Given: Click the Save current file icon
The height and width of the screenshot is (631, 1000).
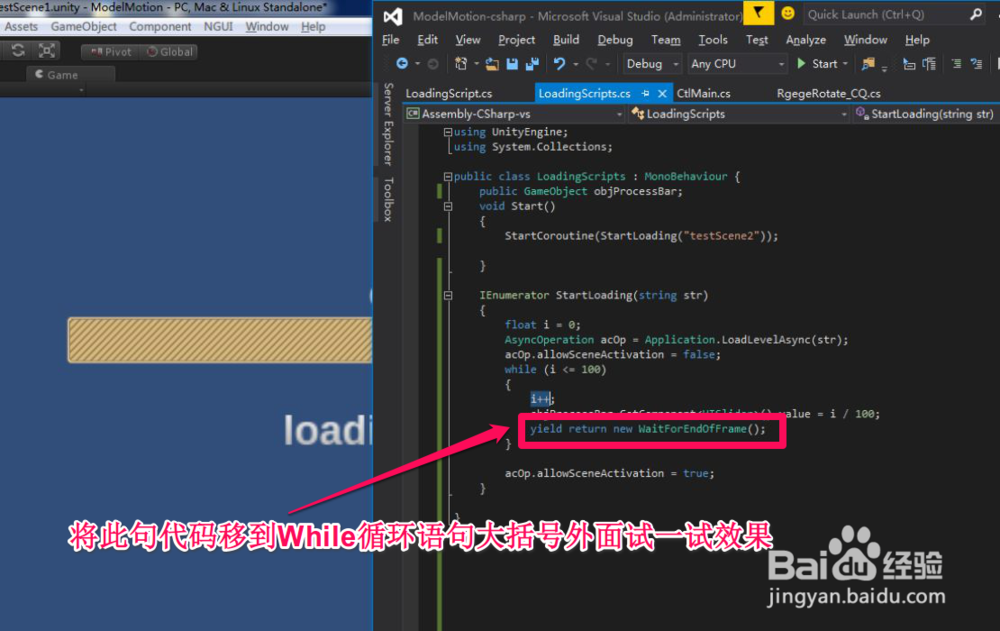Looking at the screenshot, I should click(512, 63).
